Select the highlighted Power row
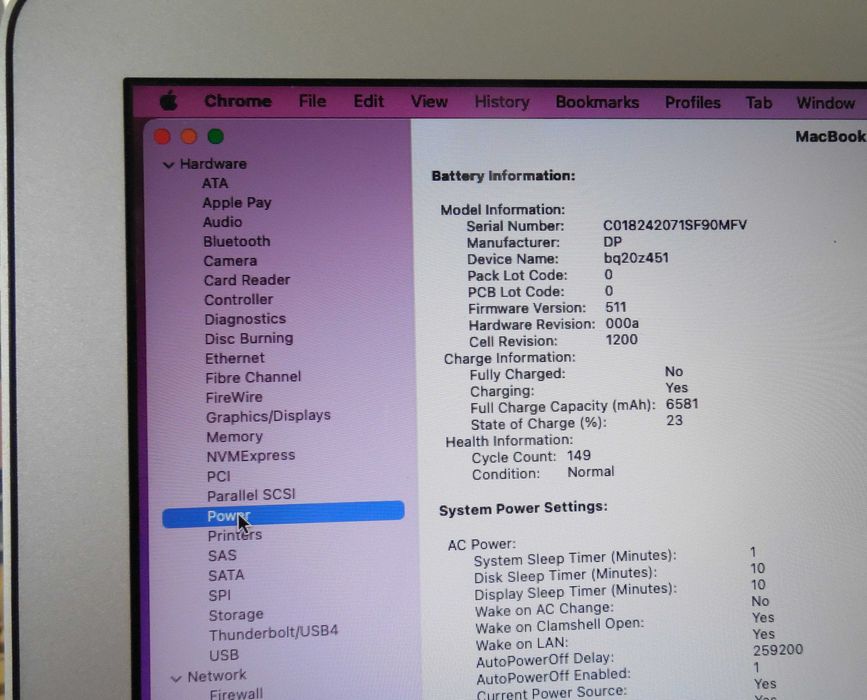Screen dimensions: 867x700 [283, 514]
